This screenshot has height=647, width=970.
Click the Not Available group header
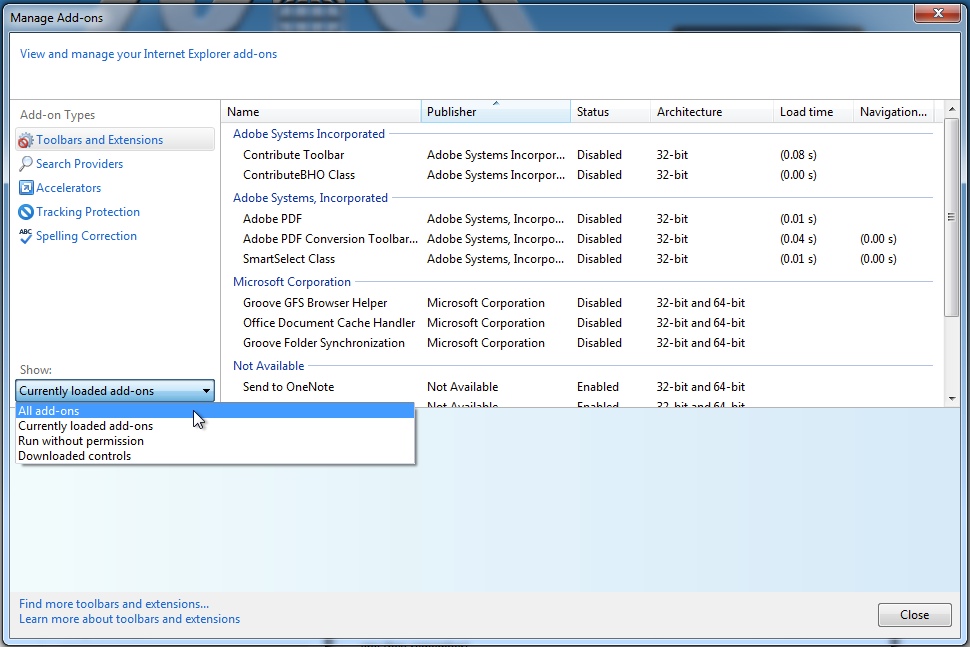[x=268, y=366]
